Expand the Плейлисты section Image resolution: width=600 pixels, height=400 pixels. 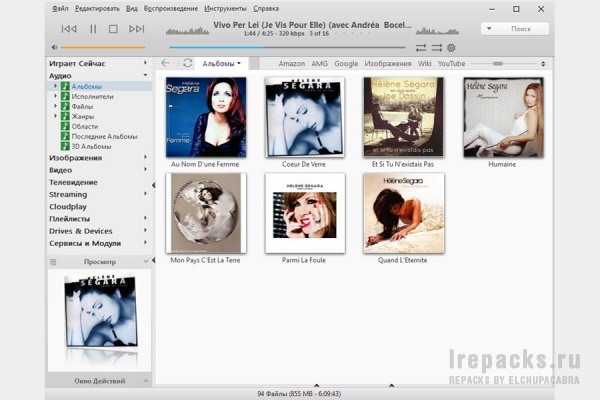click(145, 218)
